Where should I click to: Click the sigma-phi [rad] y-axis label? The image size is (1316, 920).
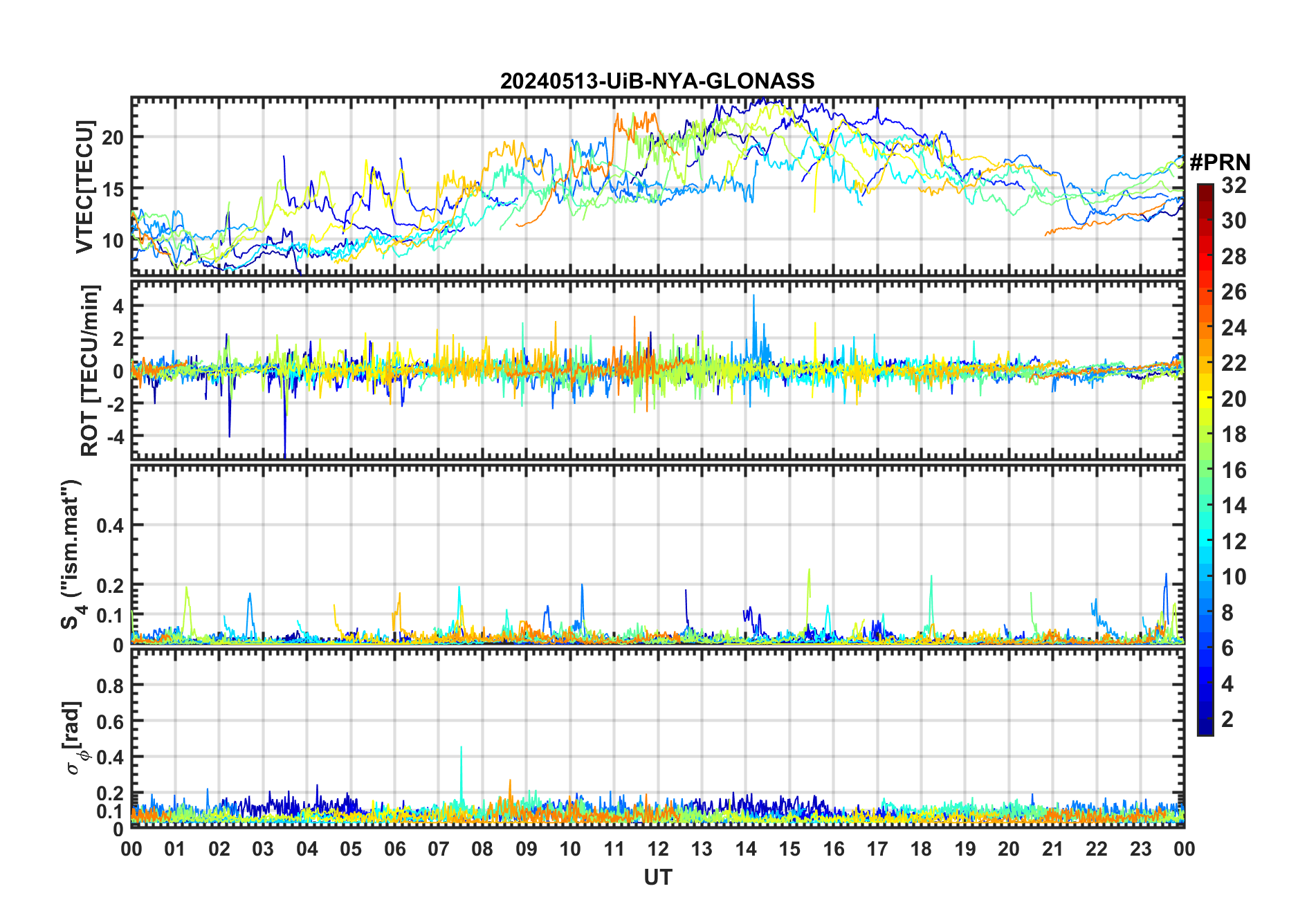coord(74,738)
